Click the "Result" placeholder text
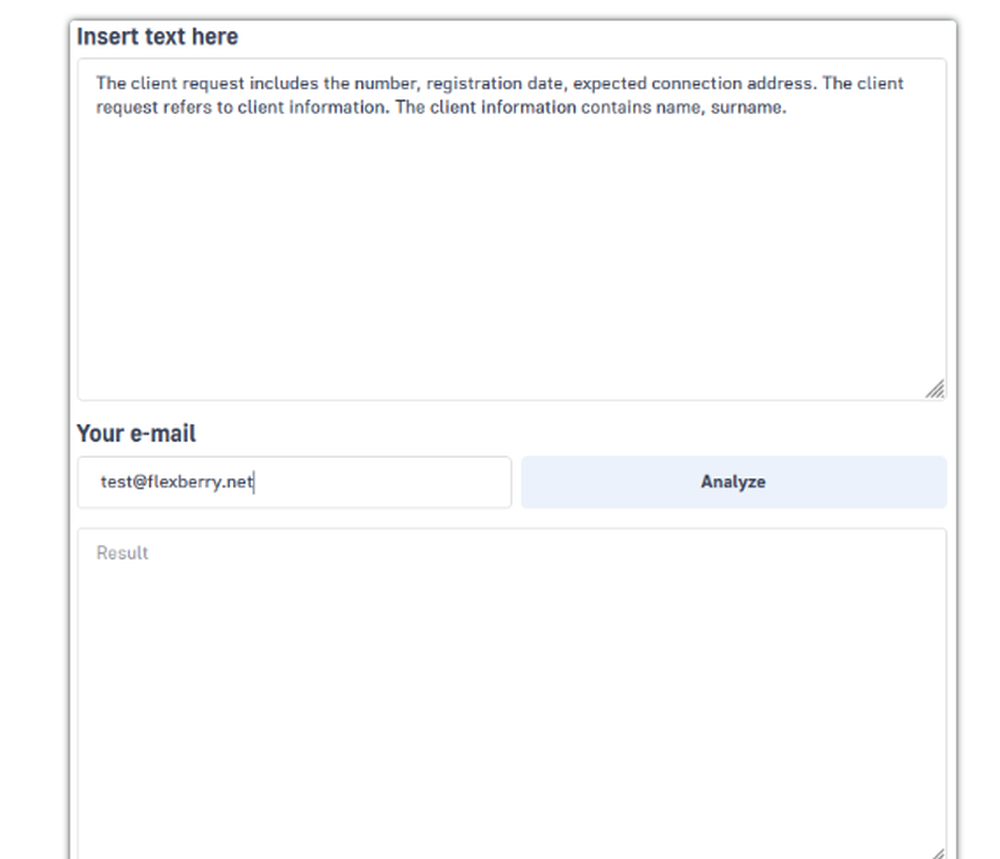The height and width of the screenshot is (859, 1000). click(122, 553)
